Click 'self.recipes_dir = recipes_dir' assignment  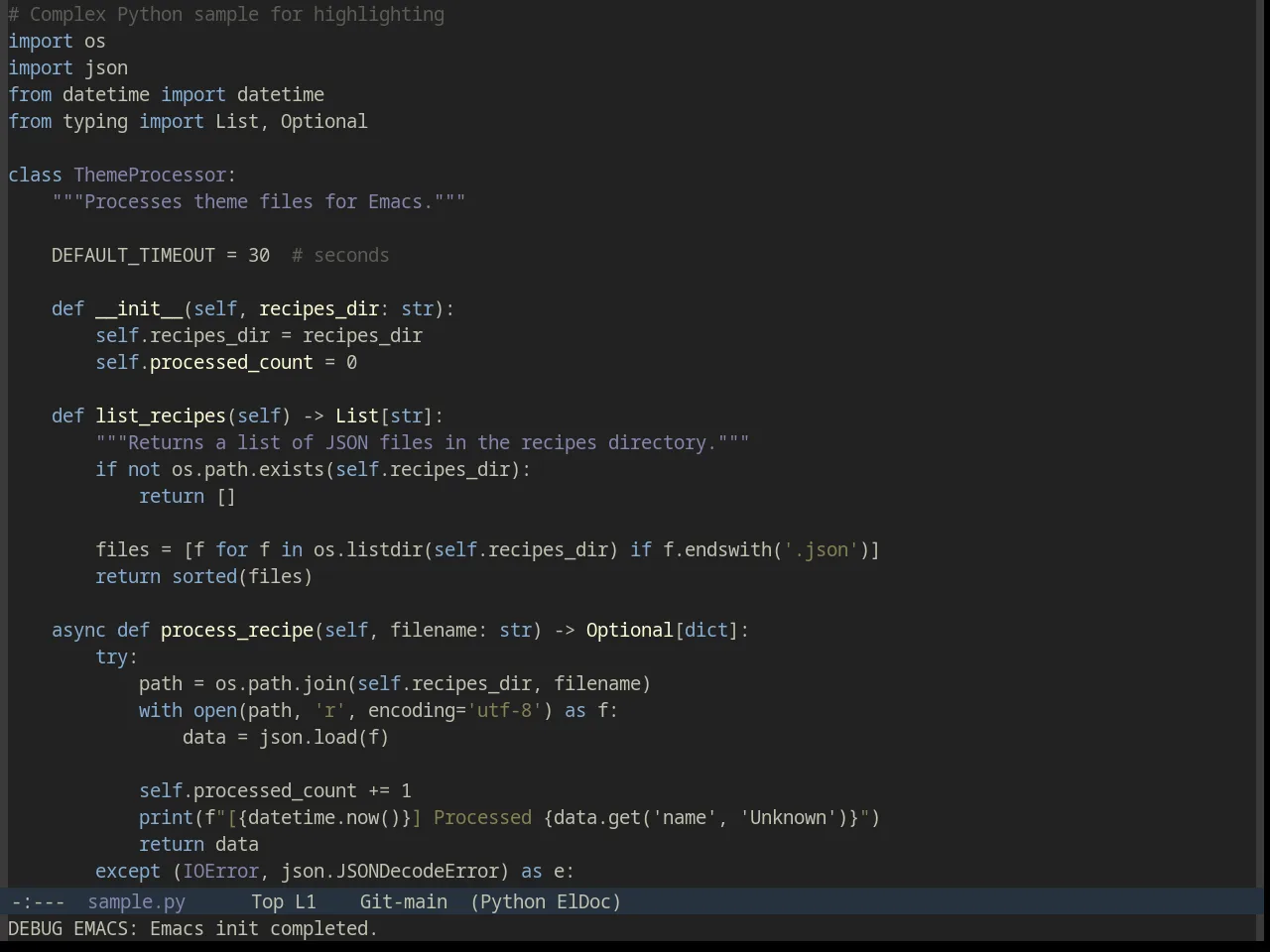coord(259,335)
